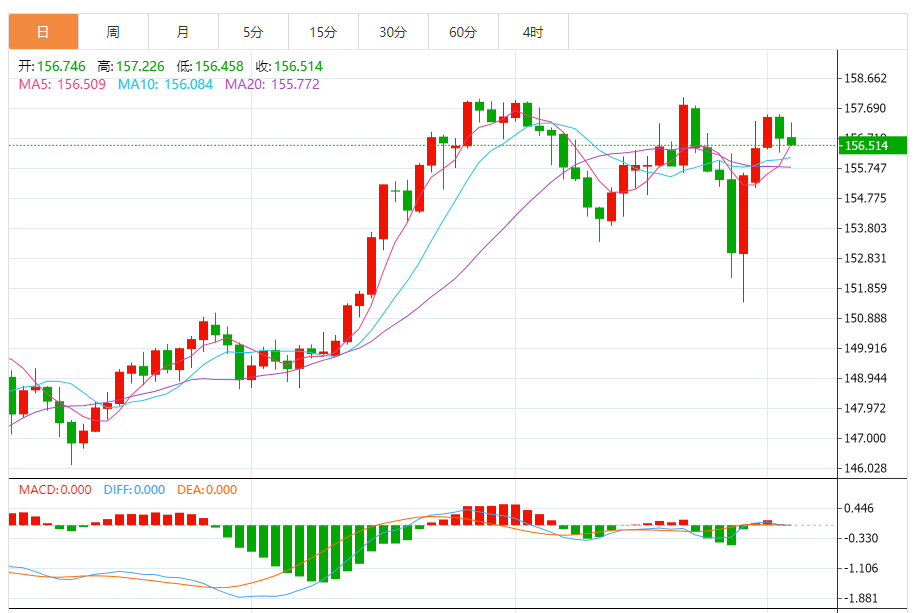Click the MA20: 155.772 indicator label

click(272, 84)
